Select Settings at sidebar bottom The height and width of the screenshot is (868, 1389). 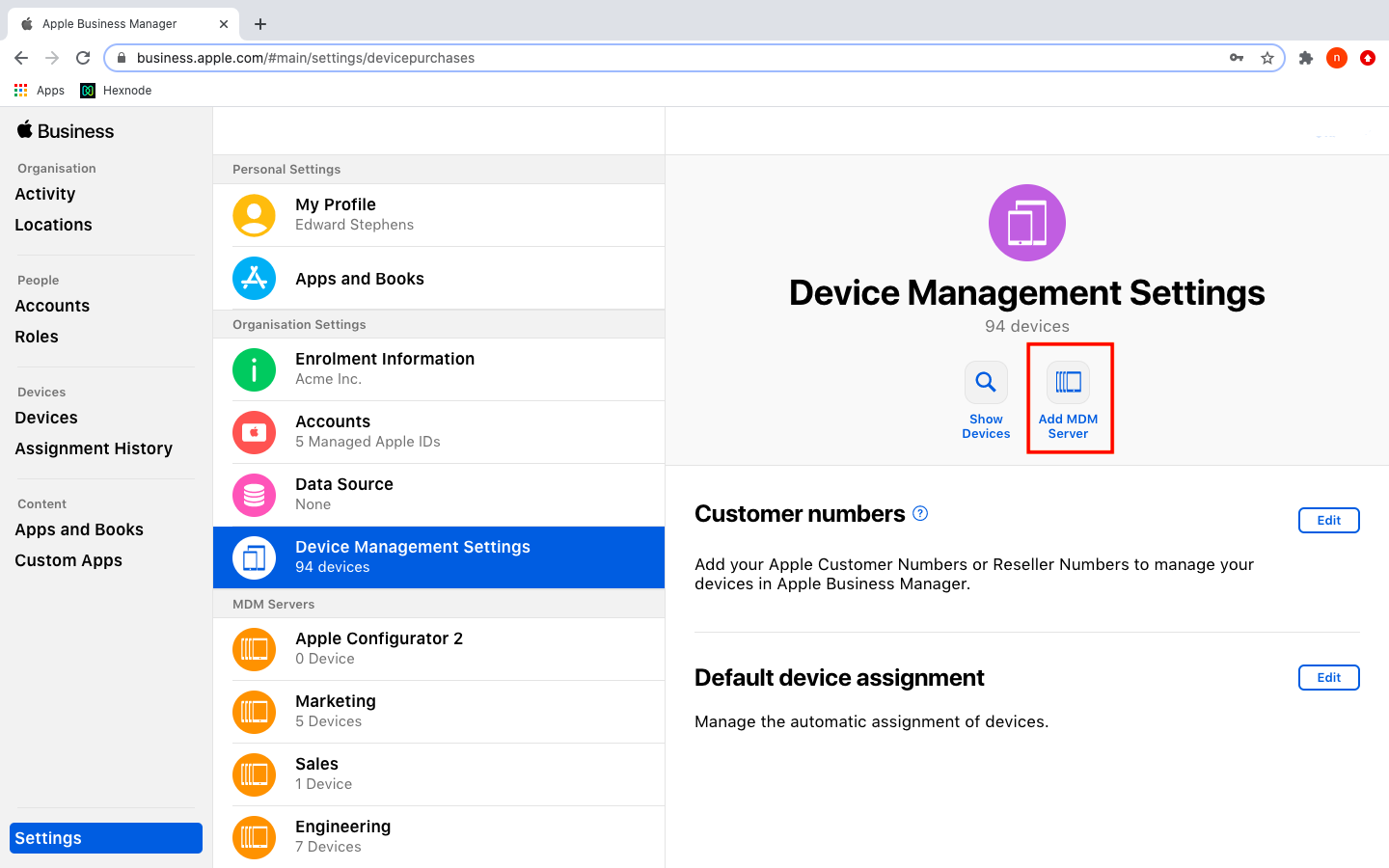[106, 838]
